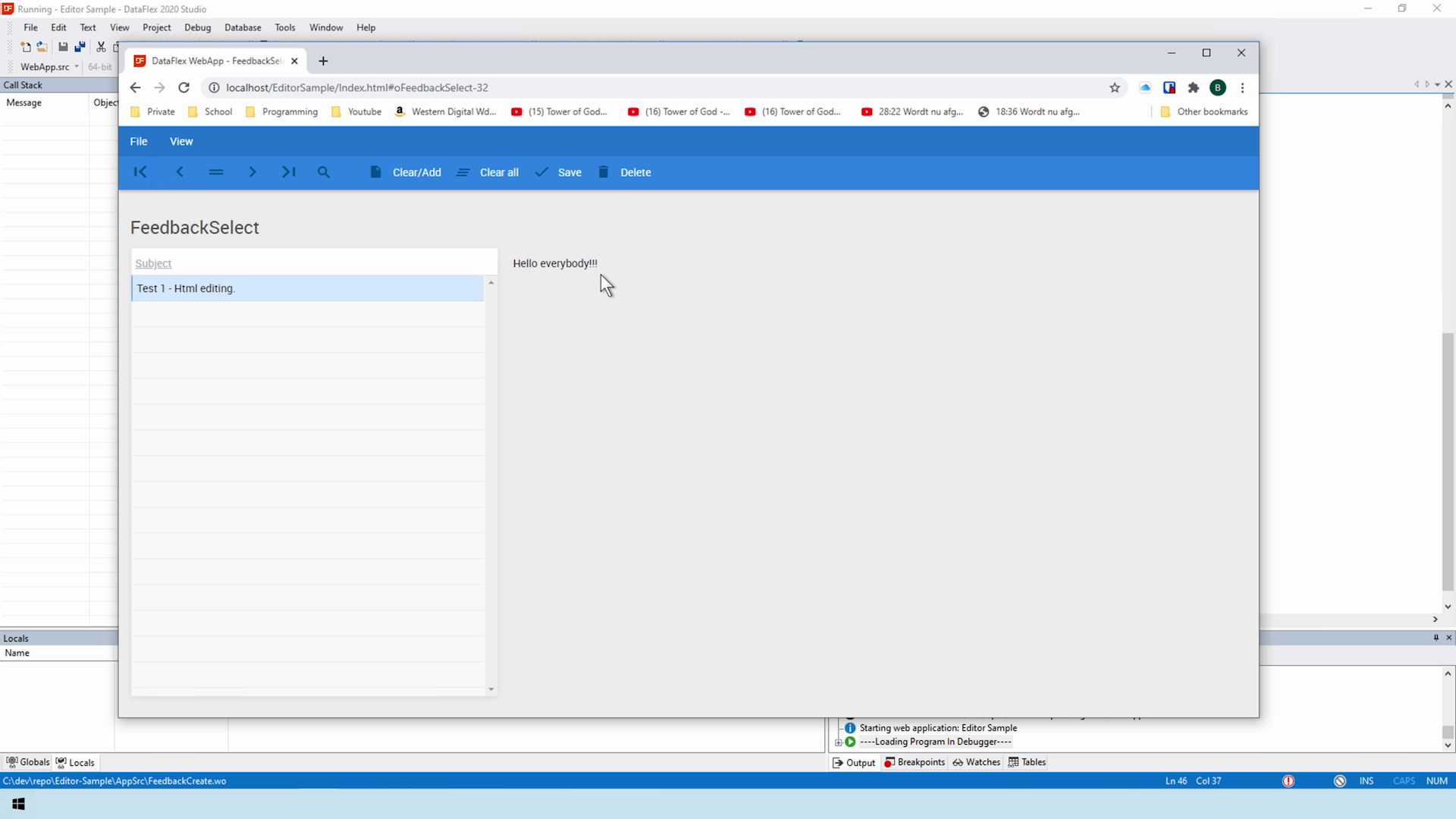This screenshot has height=819, width=1456.
Task: Click the find equal record icon
Action: (216, 172)
